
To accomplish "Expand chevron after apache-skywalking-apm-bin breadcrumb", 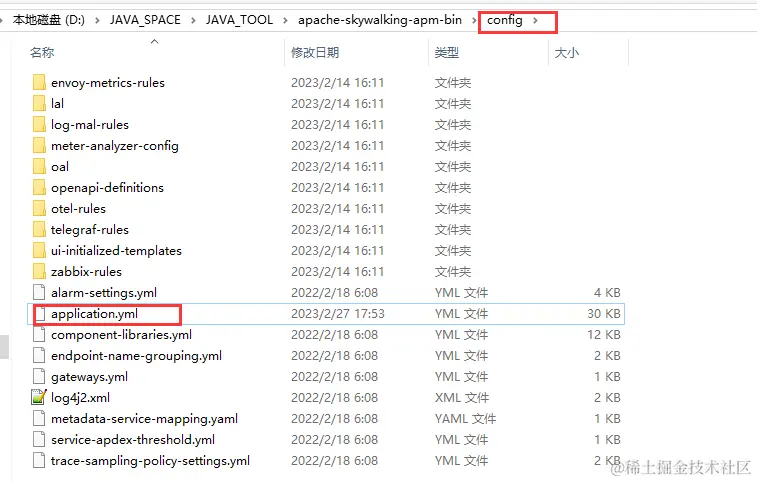I will pos(474,20).
